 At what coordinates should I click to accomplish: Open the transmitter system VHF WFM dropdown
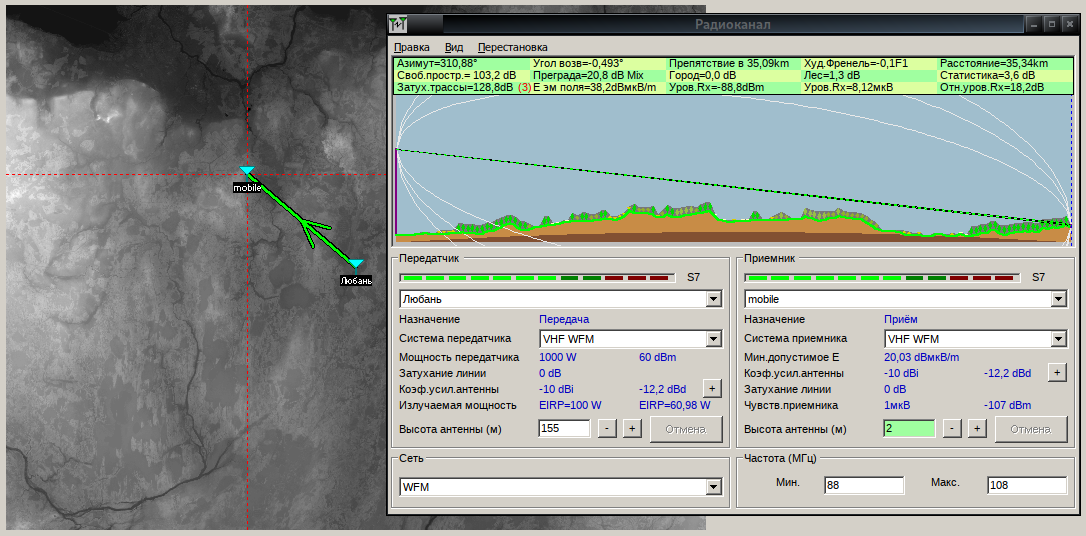pos(713,339)
